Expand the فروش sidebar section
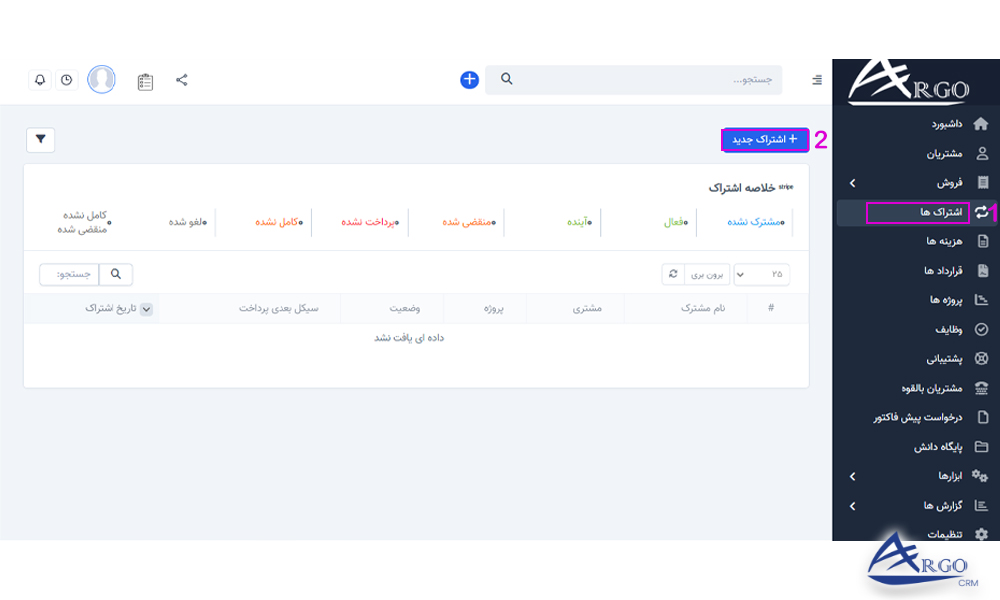The height and width of the screenshot is (600, 1000). pyautogui.click(x=944, y=183)
